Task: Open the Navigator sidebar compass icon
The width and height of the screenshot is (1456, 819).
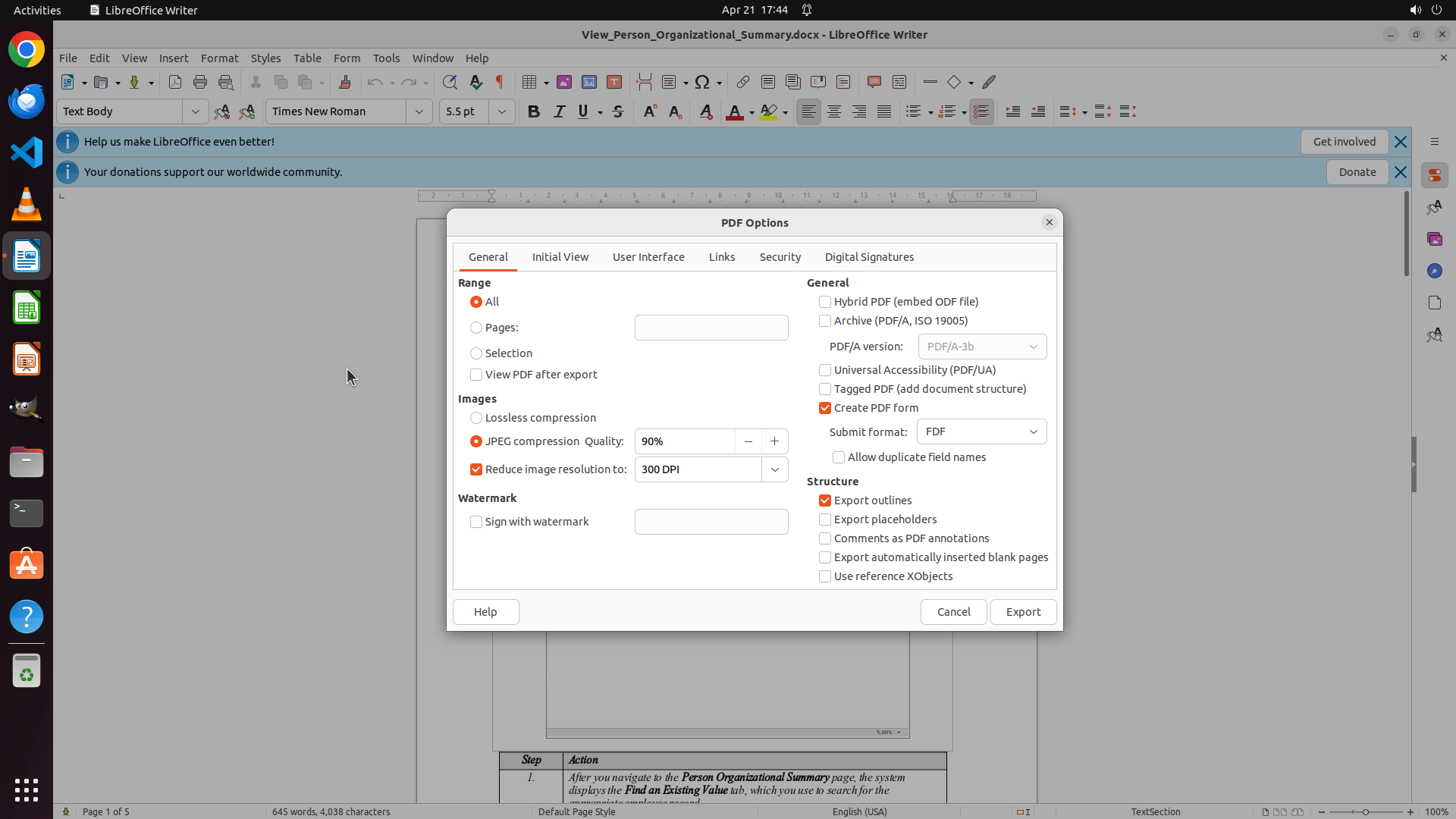Action: click(1434, 271)
